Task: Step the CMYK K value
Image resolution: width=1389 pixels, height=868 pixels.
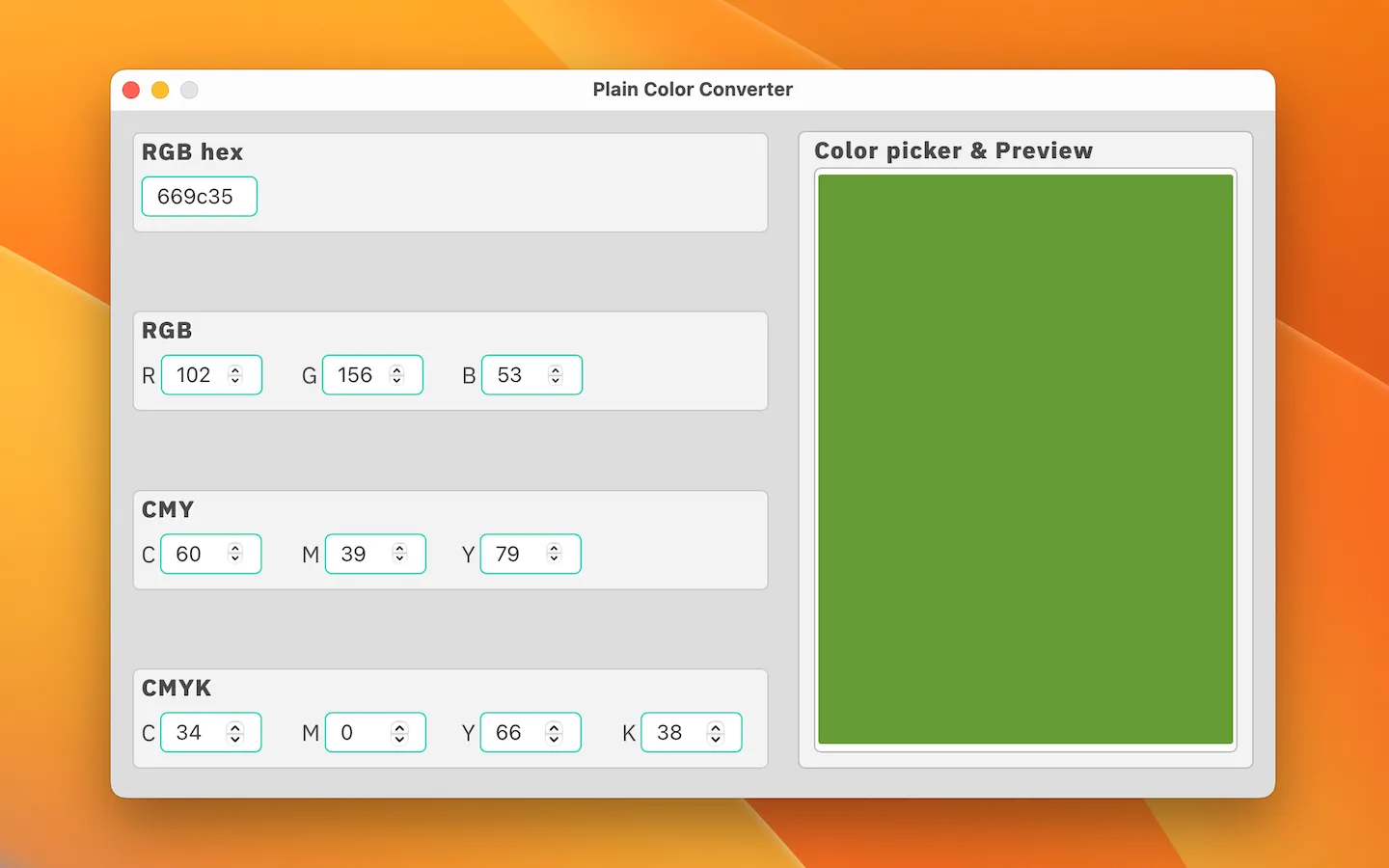Action: click(x=715, y=732)
